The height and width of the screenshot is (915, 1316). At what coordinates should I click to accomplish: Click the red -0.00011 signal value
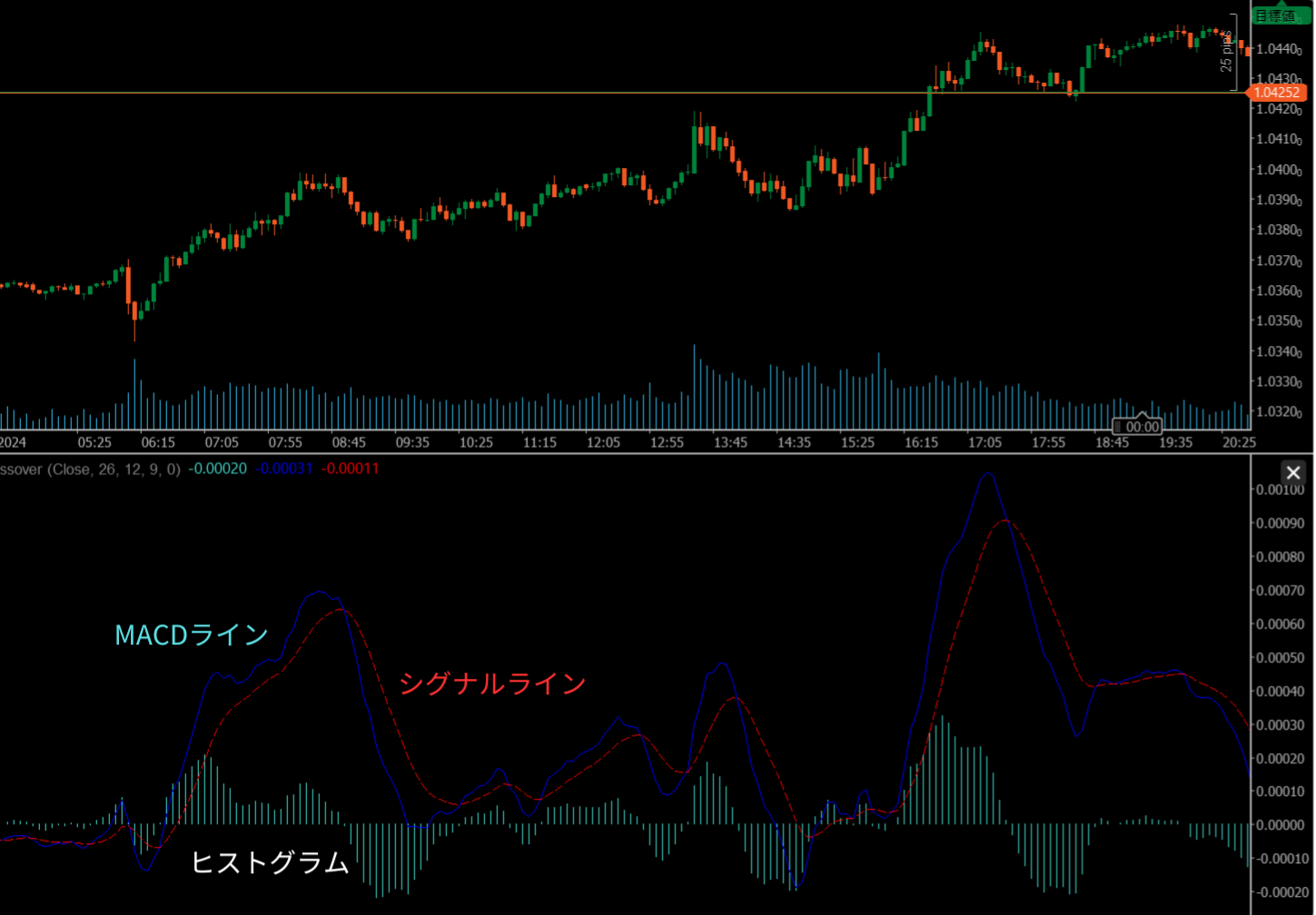(351, 469)
